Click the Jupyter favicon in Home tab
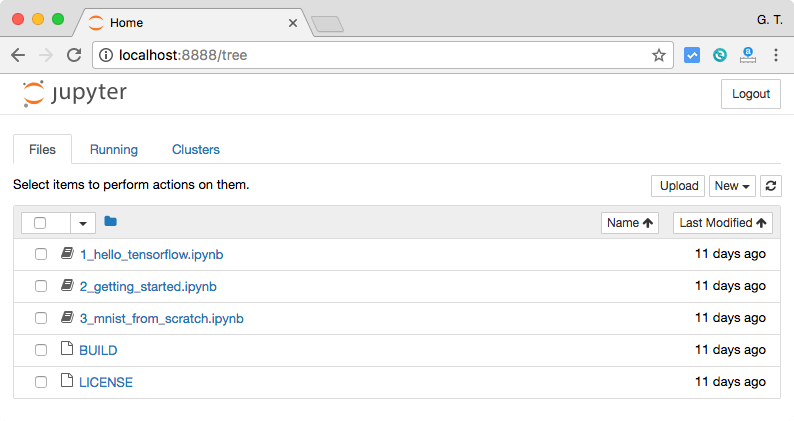Viewport: 794px width, 421px height. coord(95,23)
